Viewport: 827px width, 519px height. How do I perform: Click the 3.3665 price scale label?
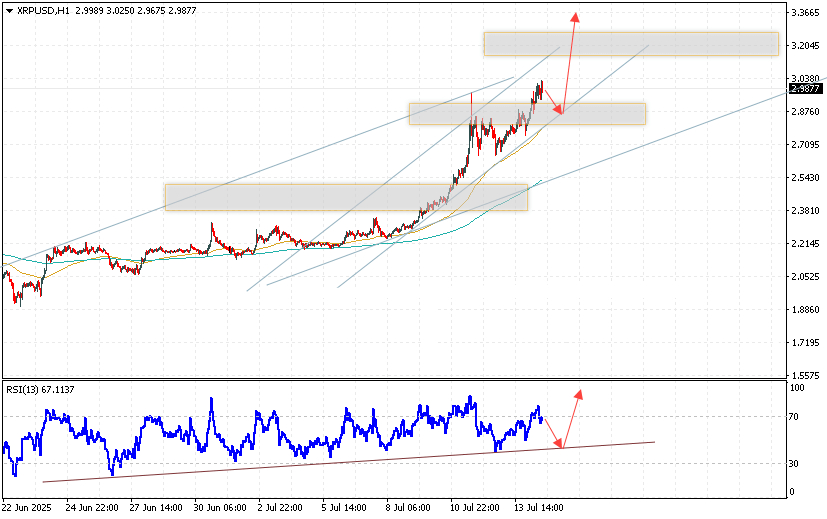(805, 13)
